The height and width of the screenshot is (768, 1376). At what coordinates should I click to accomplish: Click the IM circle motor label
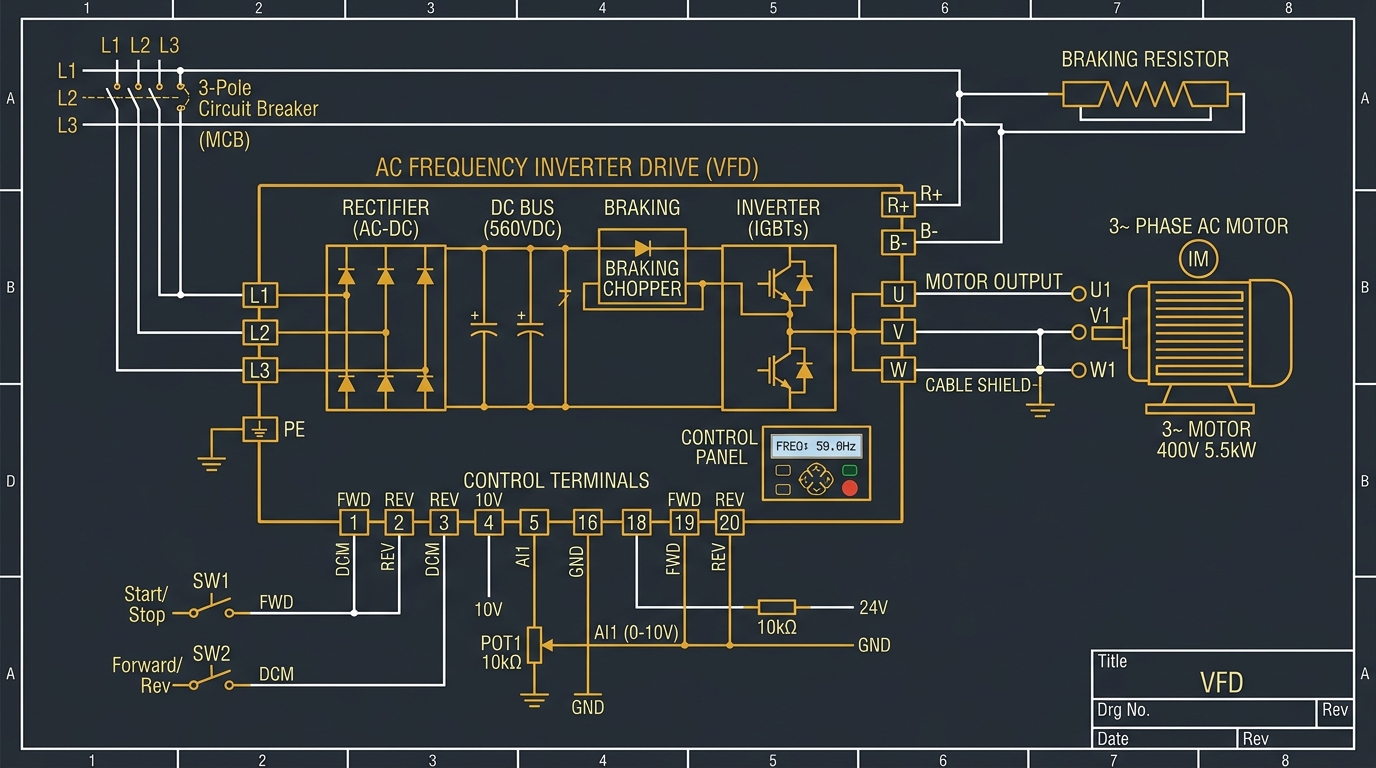(1198, 261)
